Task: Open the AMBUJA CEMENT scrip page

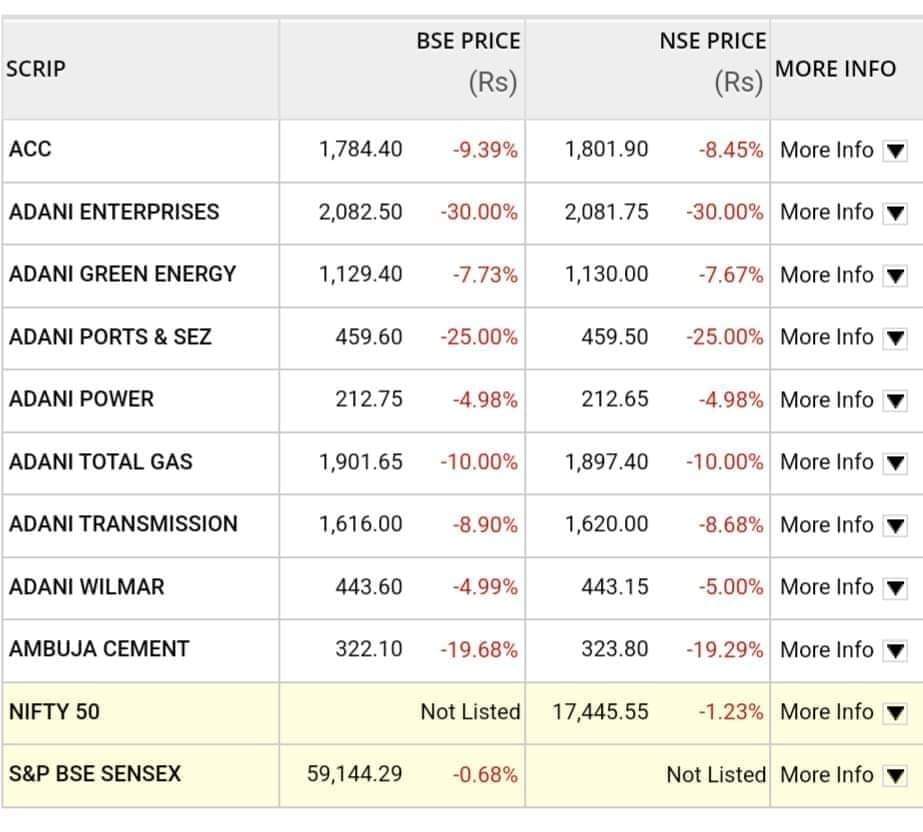Action: coord(99,649)
